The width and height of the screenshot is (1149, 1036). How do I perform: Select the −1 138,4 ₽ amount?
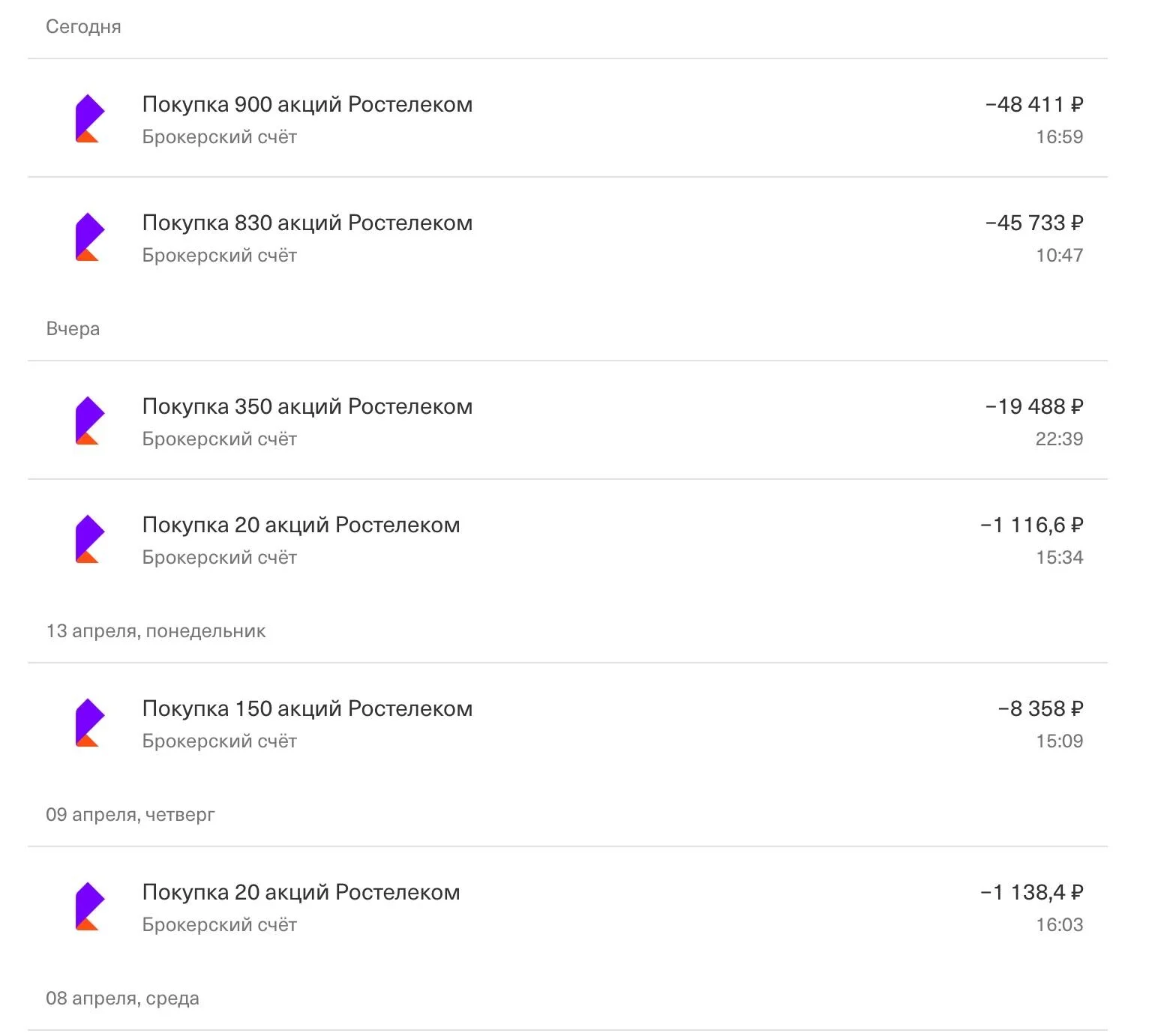click(1032, 892)
